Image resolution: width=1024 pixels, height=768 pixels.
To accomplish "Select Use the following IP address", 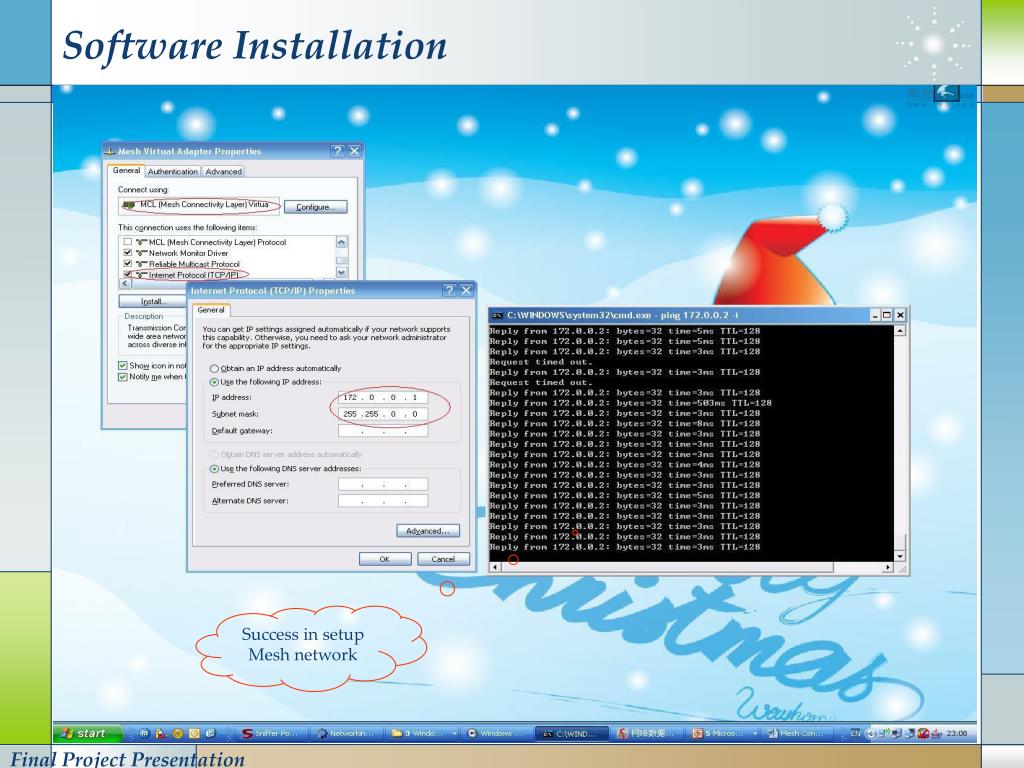I will coord(214,382).
